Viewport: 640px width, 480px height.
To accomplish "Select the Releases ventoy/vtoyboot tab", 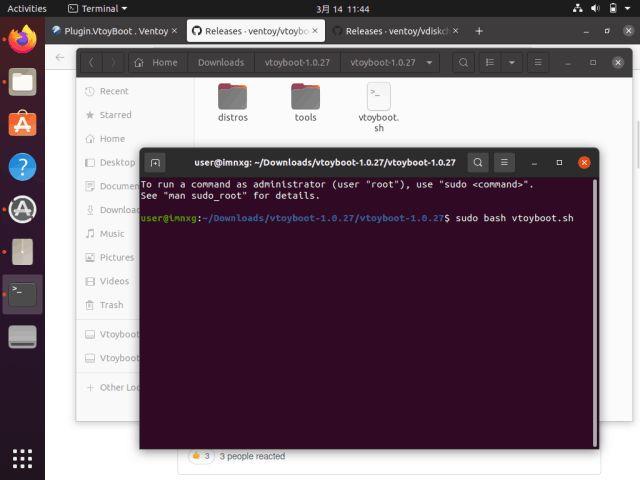I will pos(256,31).
